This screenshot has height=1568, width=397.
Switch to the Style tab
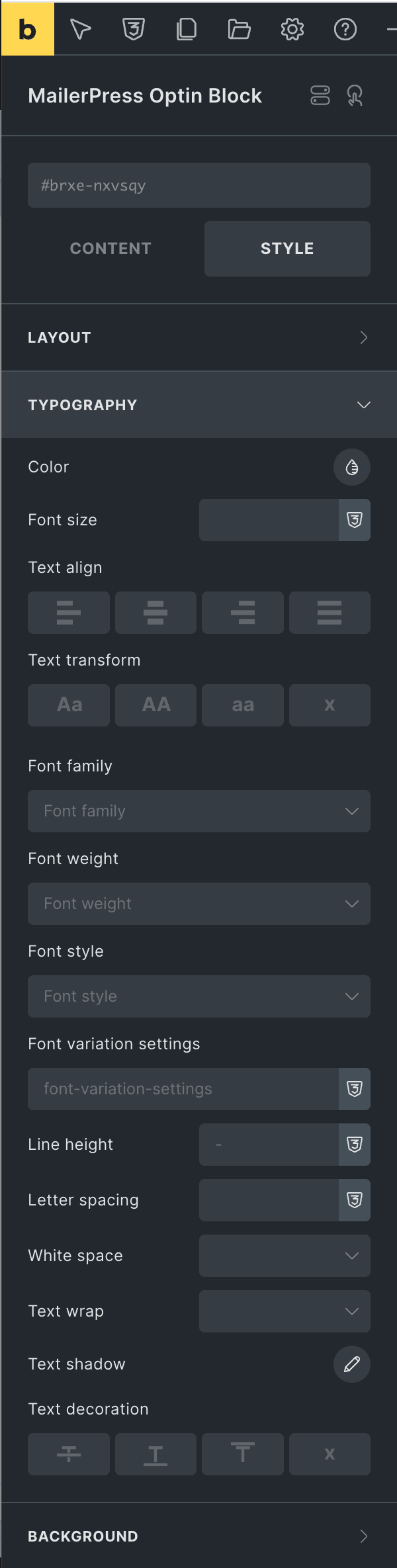tap(287, 249)
